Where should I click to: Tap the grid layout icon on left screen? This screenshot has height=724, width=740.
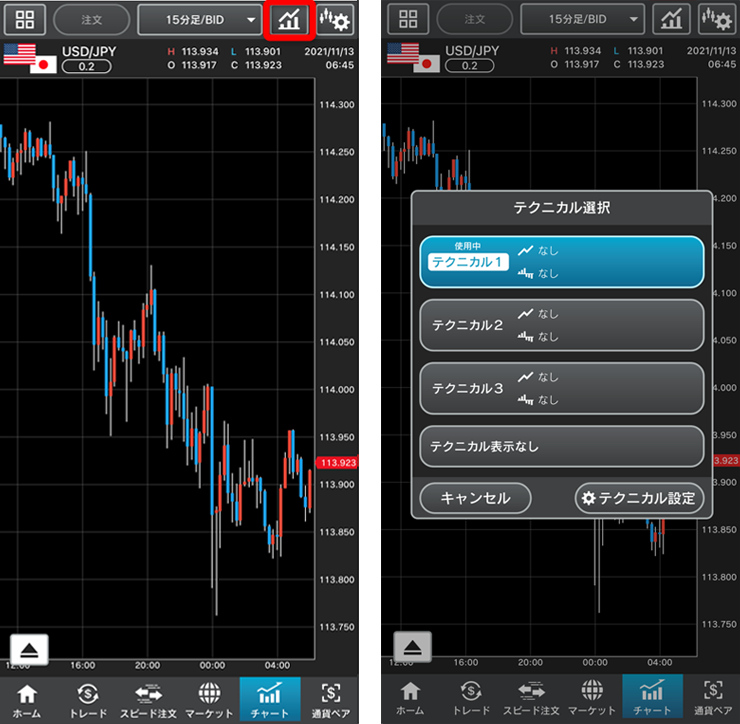click(24, 19)
